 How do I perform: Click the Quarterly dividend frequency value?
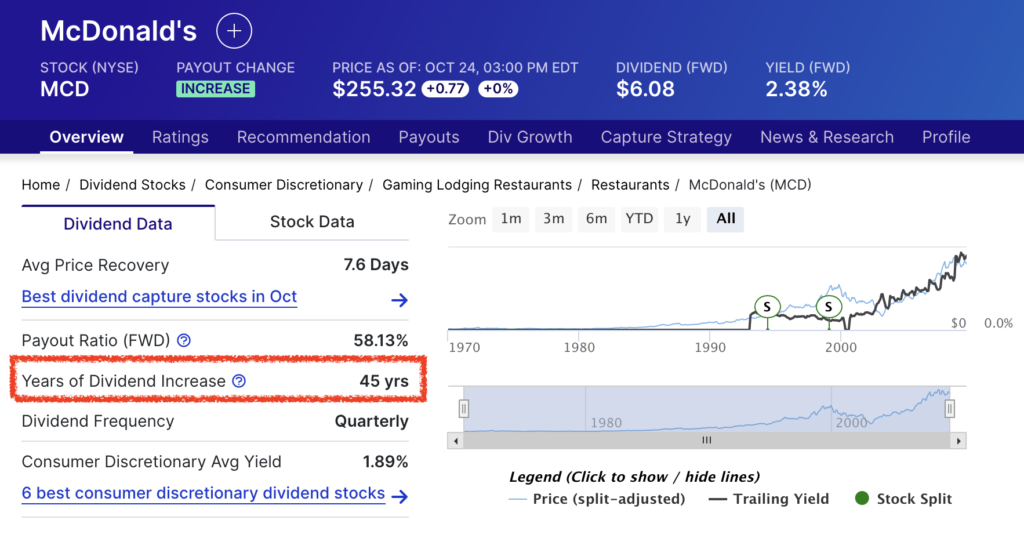click(x=372, y=421)
